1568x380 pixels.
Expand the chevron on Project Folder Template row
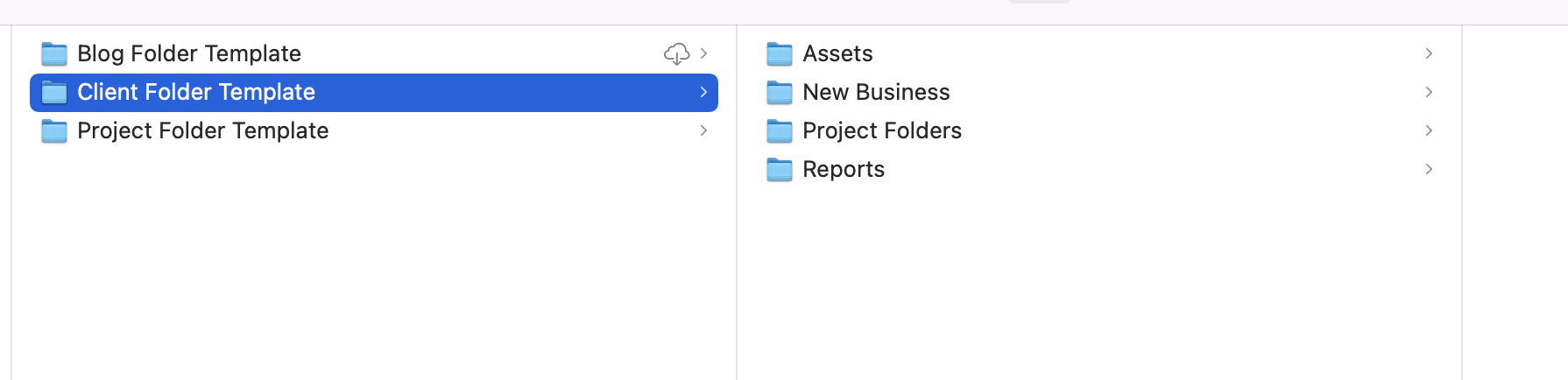point(703,130)
